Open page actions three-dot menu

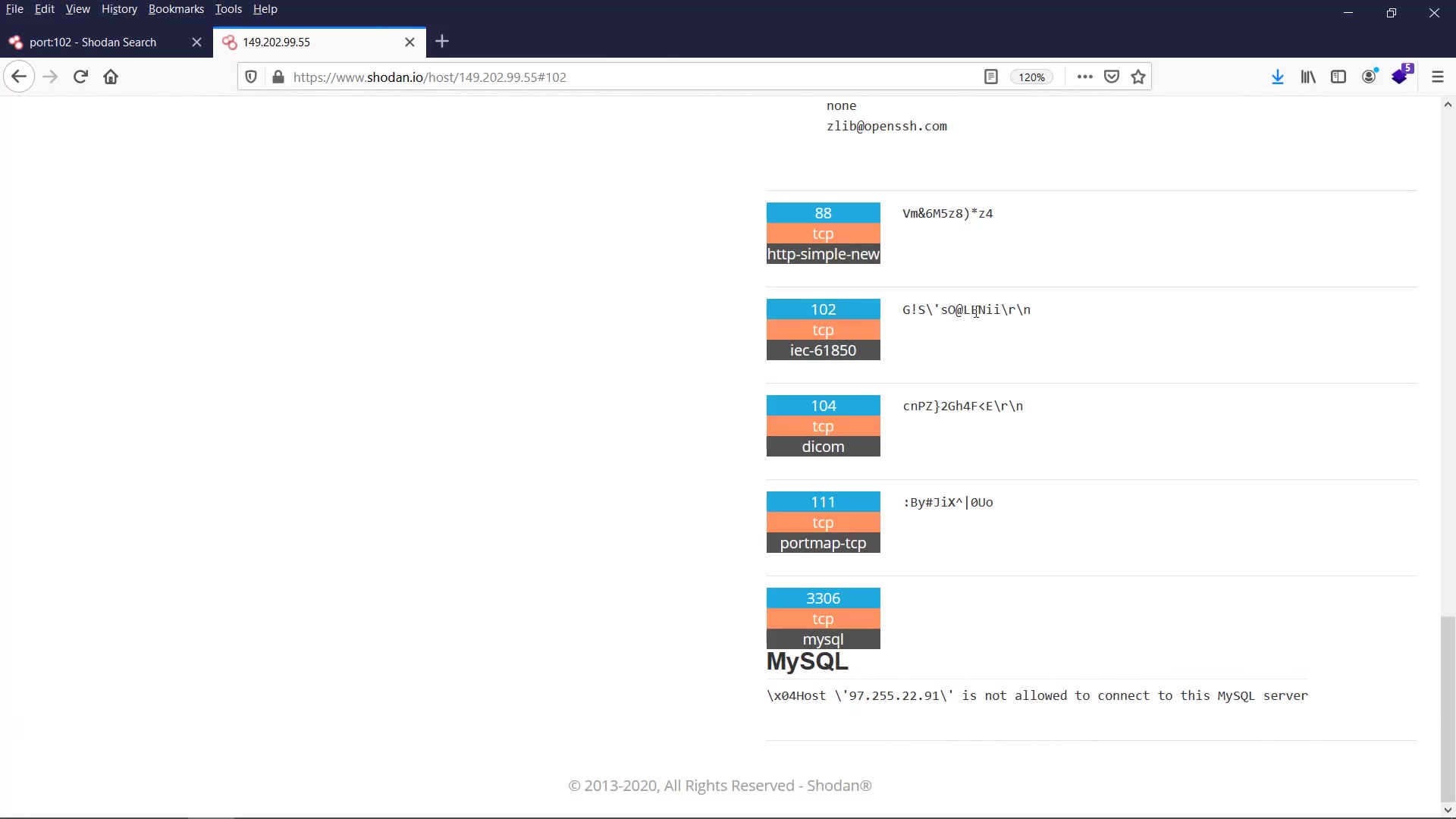1085,77
